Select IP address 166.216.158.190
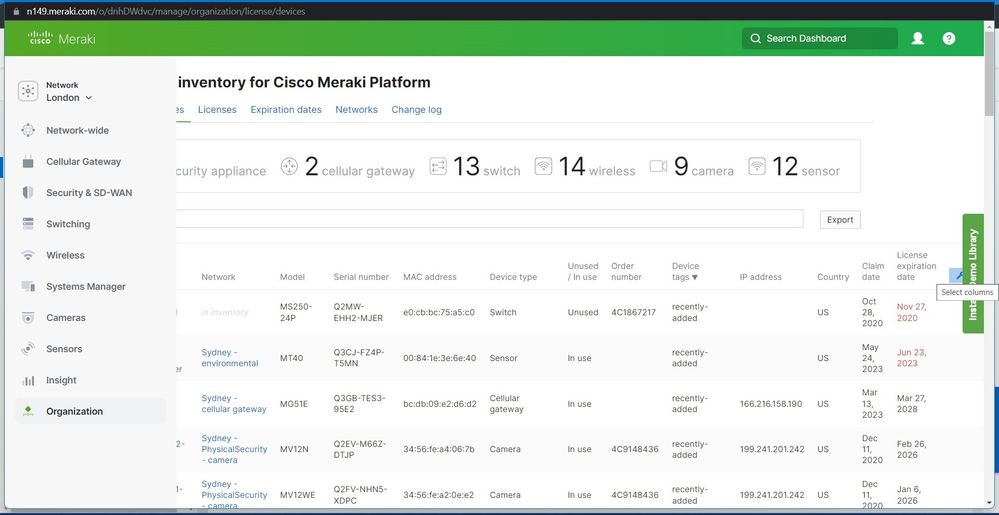Viewport: 999px width, 515px height. [x=771, y=404]
